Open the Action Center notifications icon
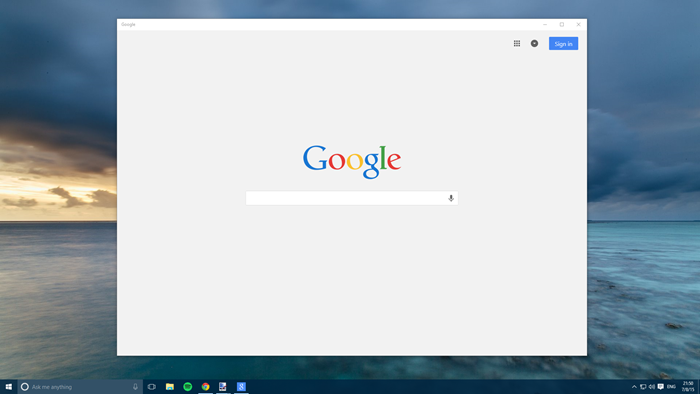Image resolution: width=700 pixels, height=394 pixels. tap(661, 387)
